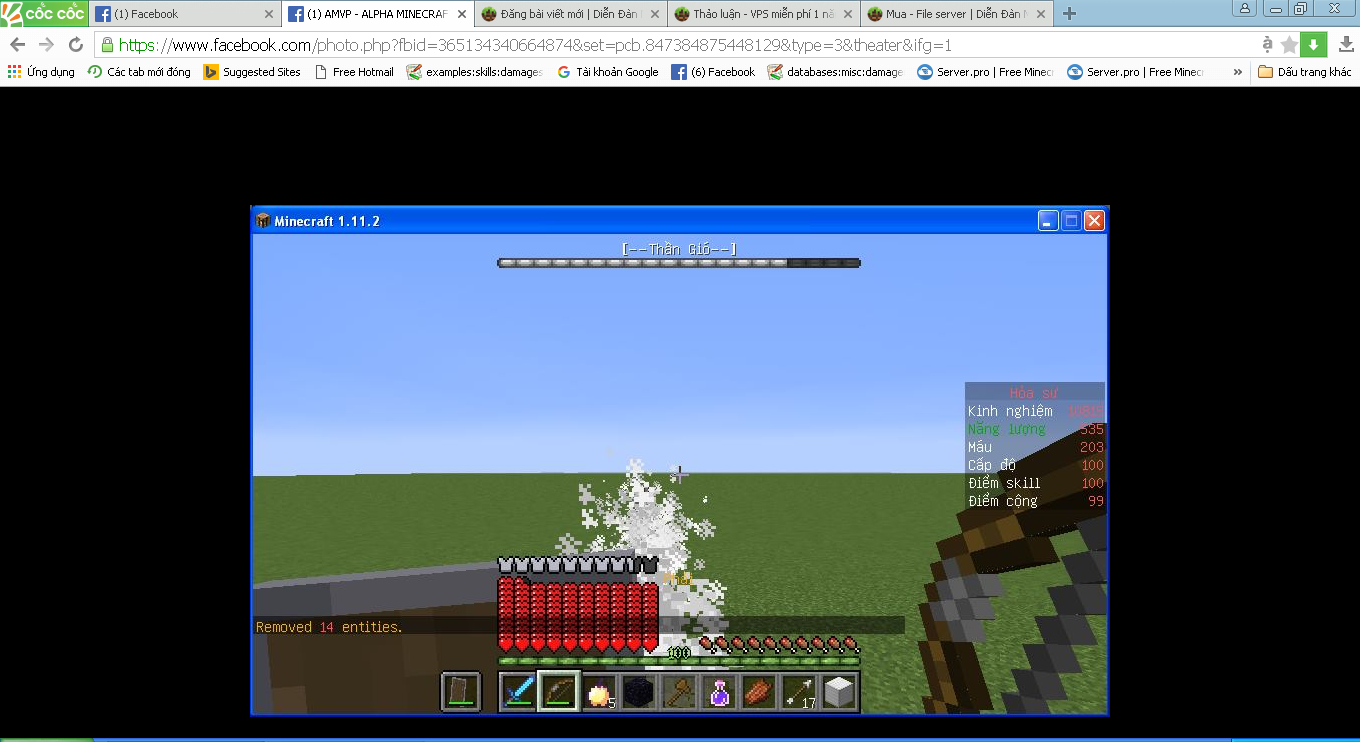The height and width of the screenshot is (742, 1360).
Task: Click the green experience bar
Action: pyautogui.click(x=679, y=660)
